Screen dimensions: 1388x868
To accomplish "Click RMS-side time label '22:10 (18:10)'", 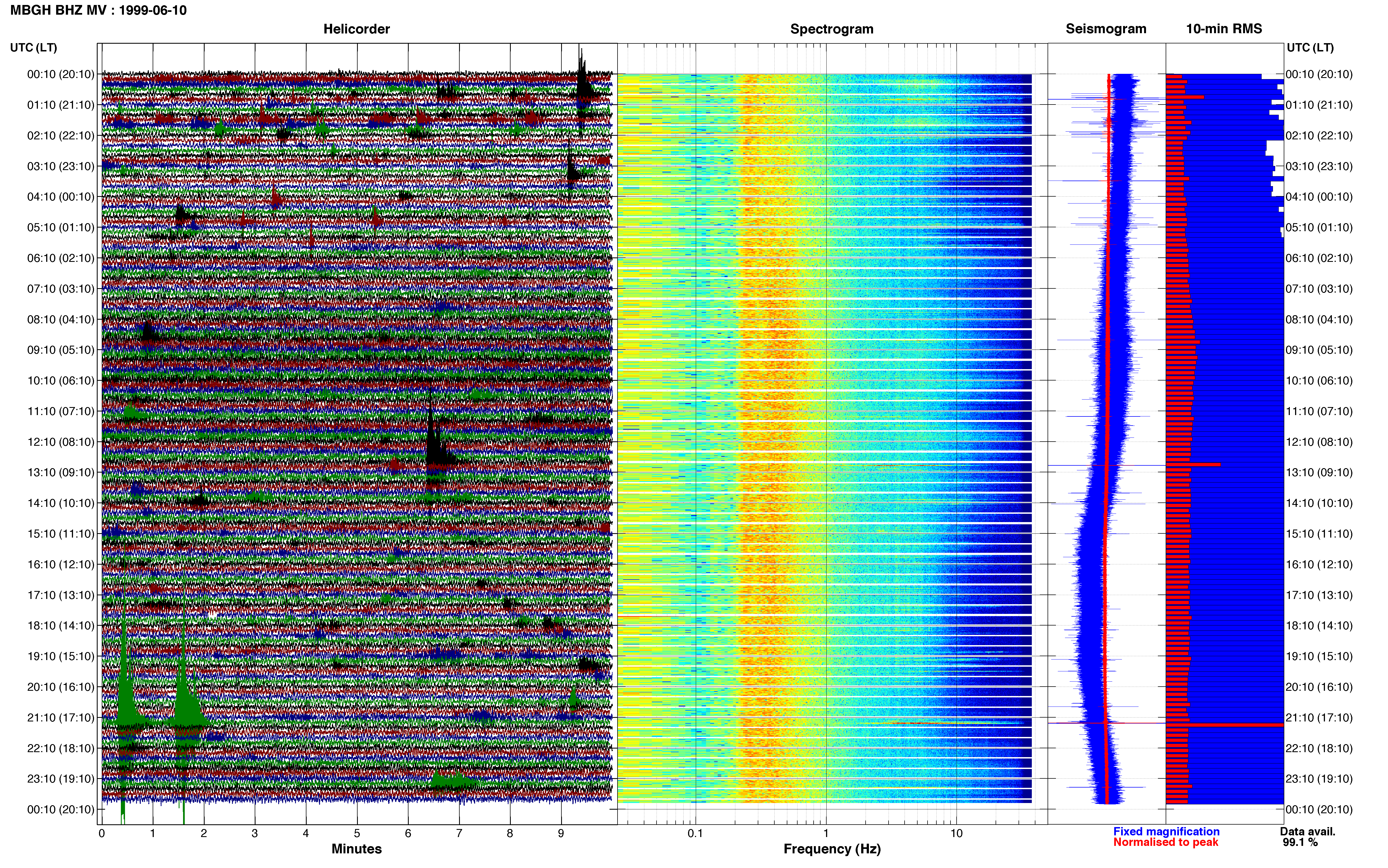I will pos(1319,749).
